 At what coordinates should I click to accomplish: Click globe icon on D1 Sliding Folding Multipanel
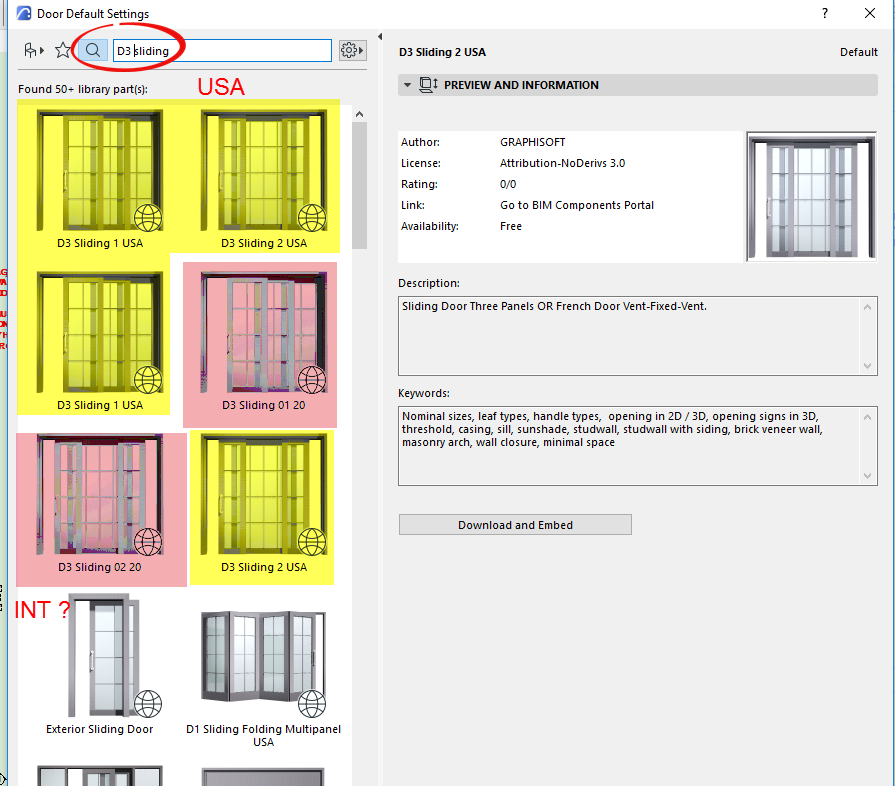pos(312,704)
